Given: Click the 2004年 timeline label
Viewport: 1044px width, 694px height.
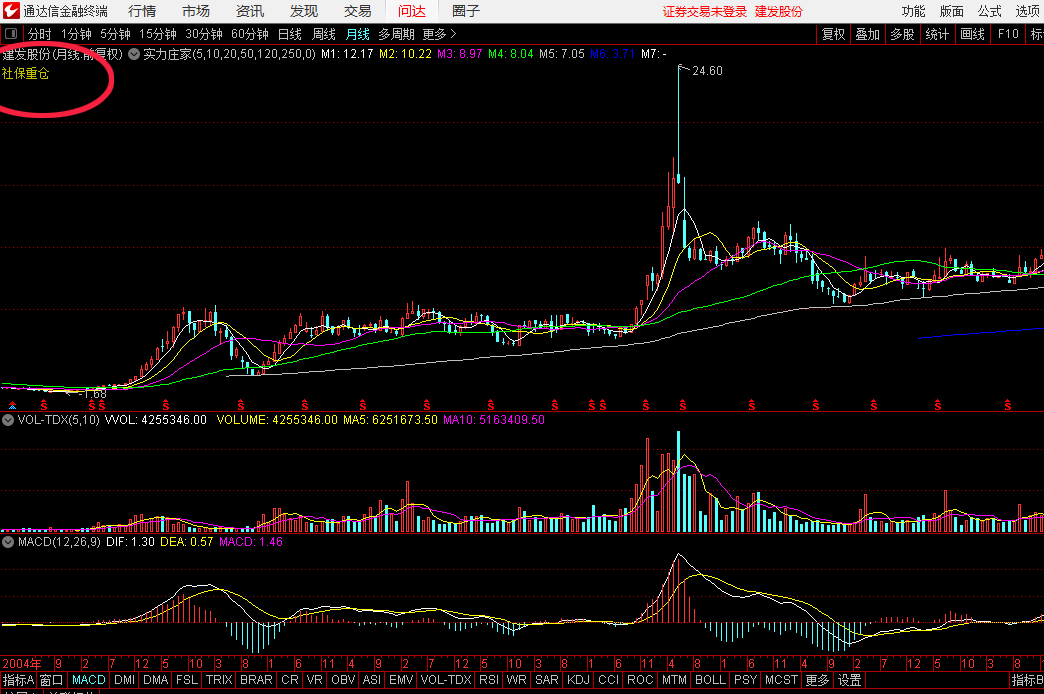Looking at the screenshot, I should [22, 664].
